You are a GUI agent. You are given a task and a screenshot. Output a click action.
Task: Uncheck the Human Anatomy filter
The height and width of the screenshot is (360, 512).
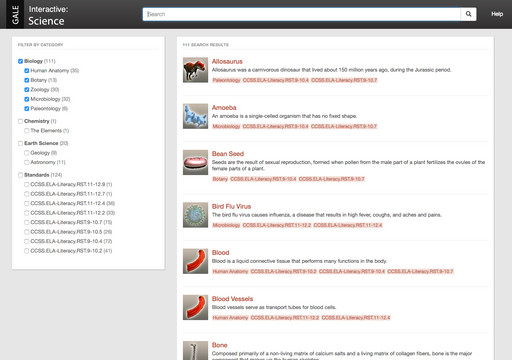point(27,71)
